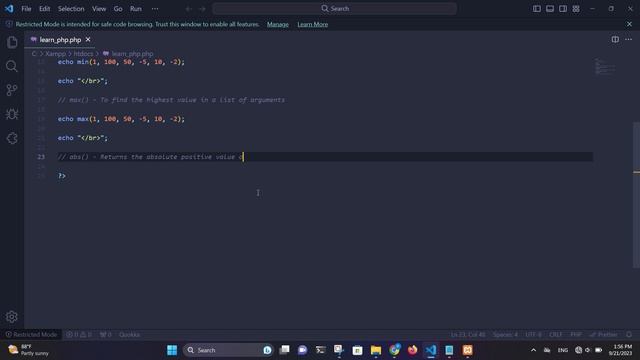Open the weather widget
Image resolution: width=640 pixels, height=360 pixels.
[29, 350]
